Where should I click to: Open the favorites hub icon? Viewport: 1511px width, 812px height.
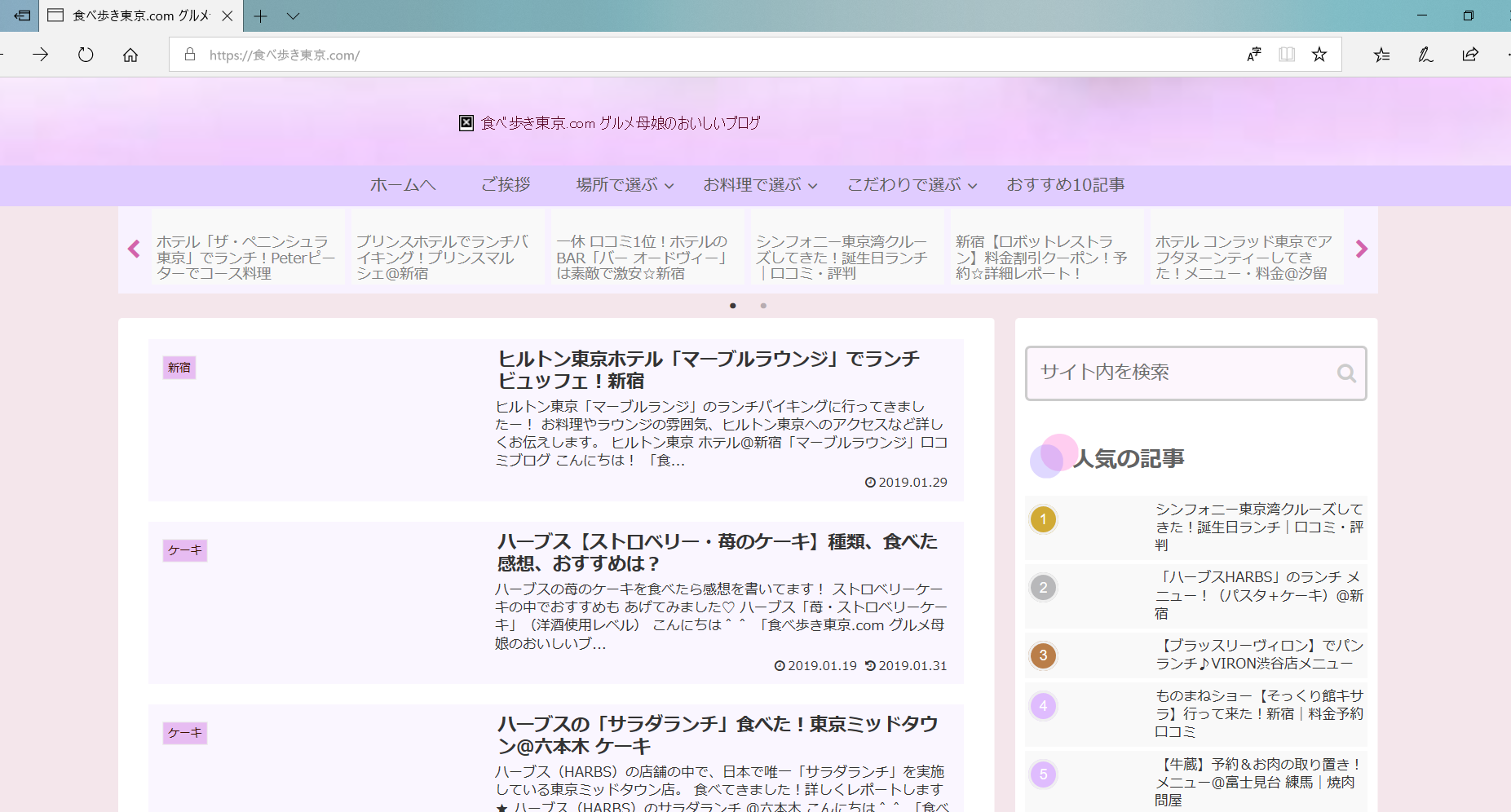point(1381,55)
